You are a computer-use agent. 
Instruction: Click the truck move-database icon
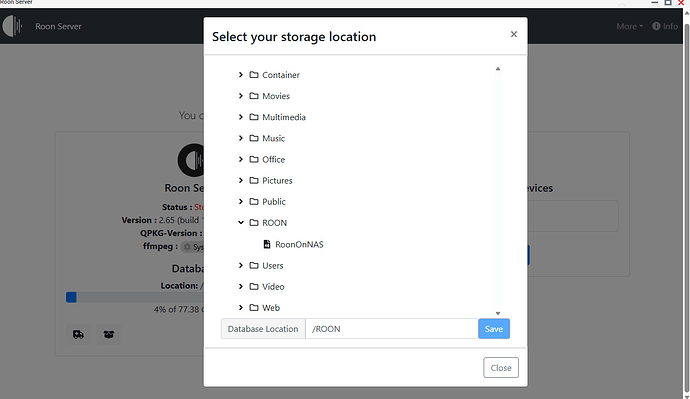[78, 335]
